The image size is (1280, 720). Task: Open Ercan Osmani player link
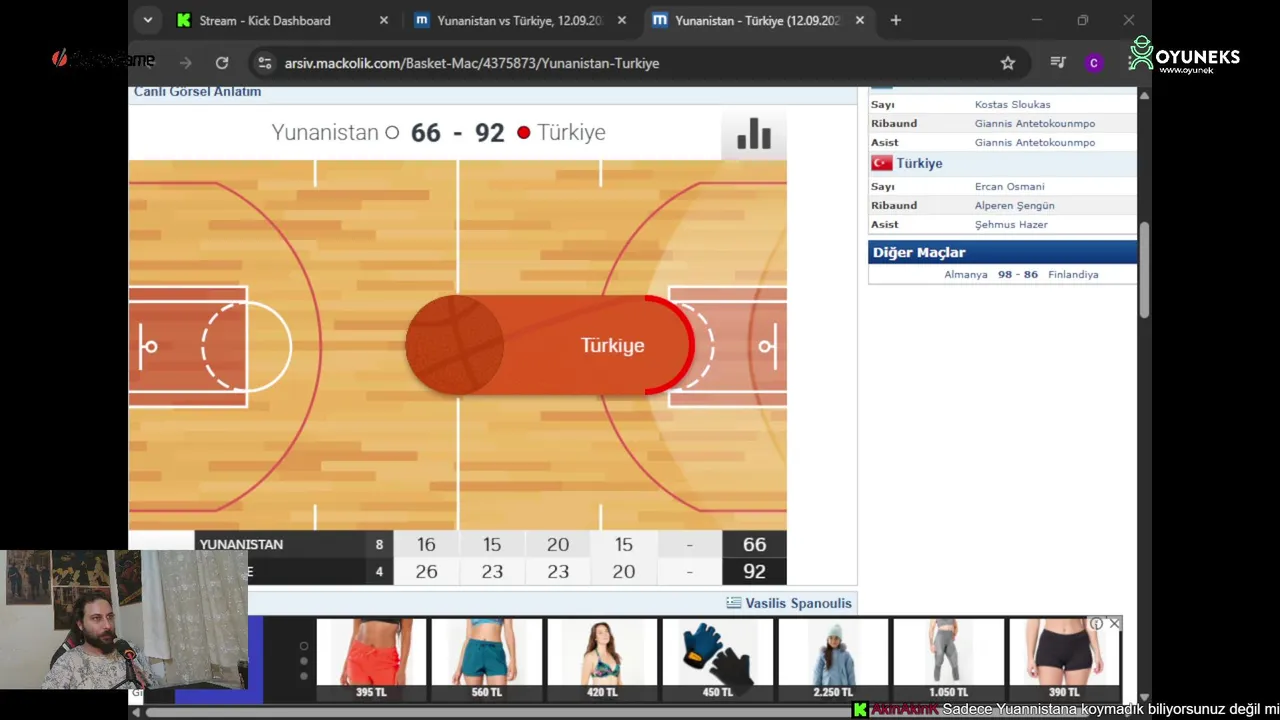coord(1009,186)
